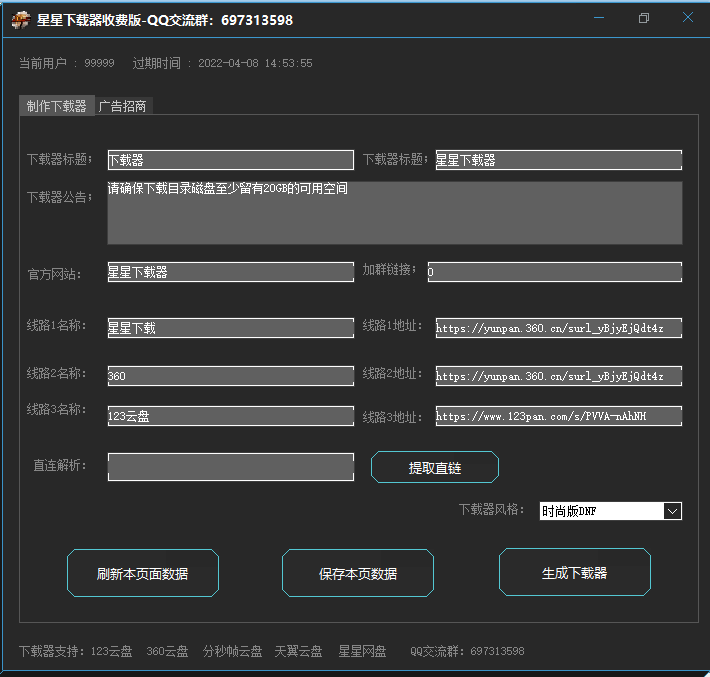Open the 下载器风格 dropdown arrow

[672, 511]
